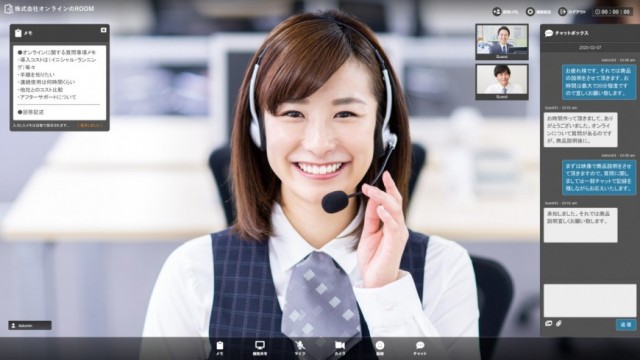Viewport: 640px width, 360px height.
Task: Click the orange saved link in memo footer
Action: click(x=90, y=125)
